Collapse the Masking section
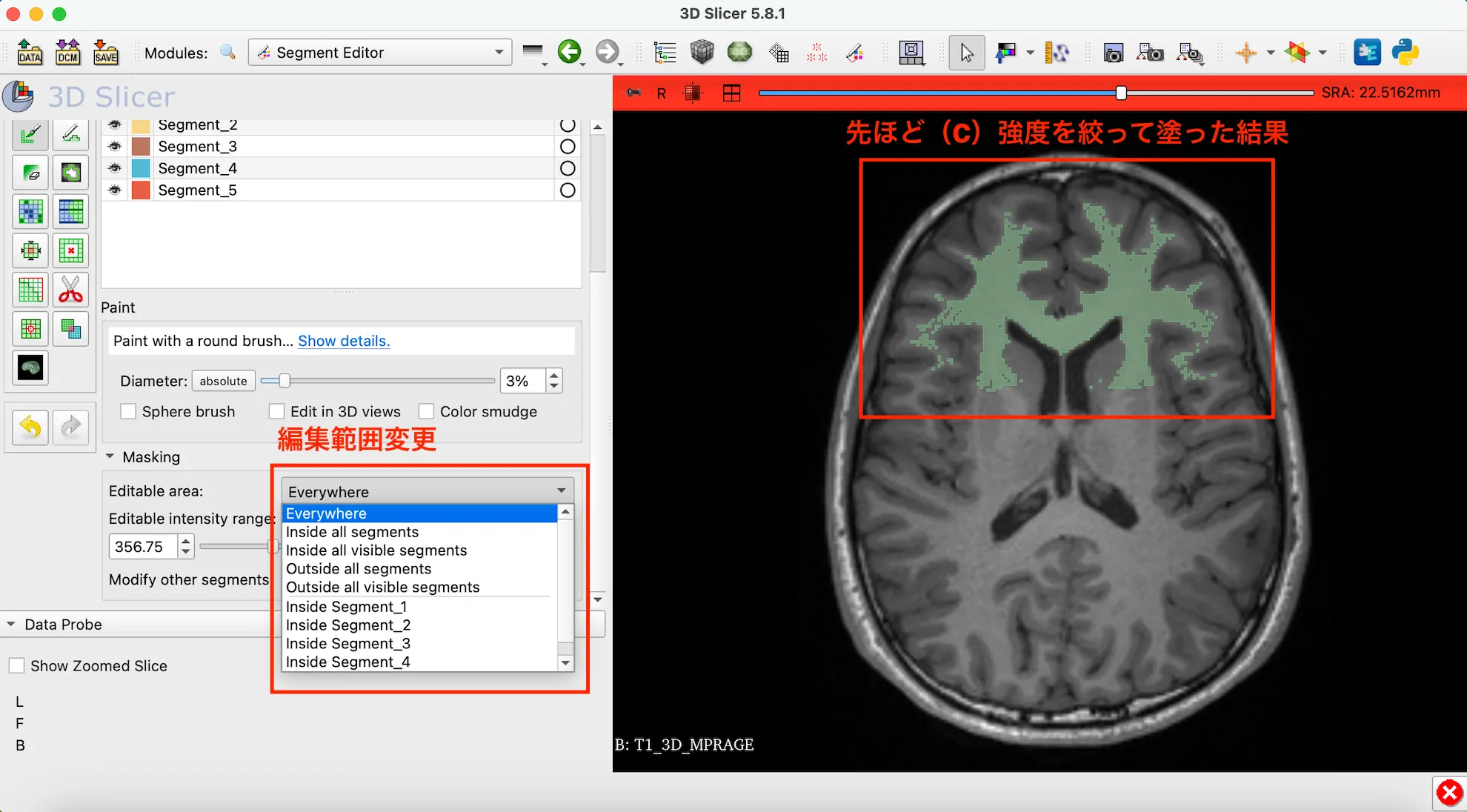The height and width of the screenshot is (812, 1467). 110,456
